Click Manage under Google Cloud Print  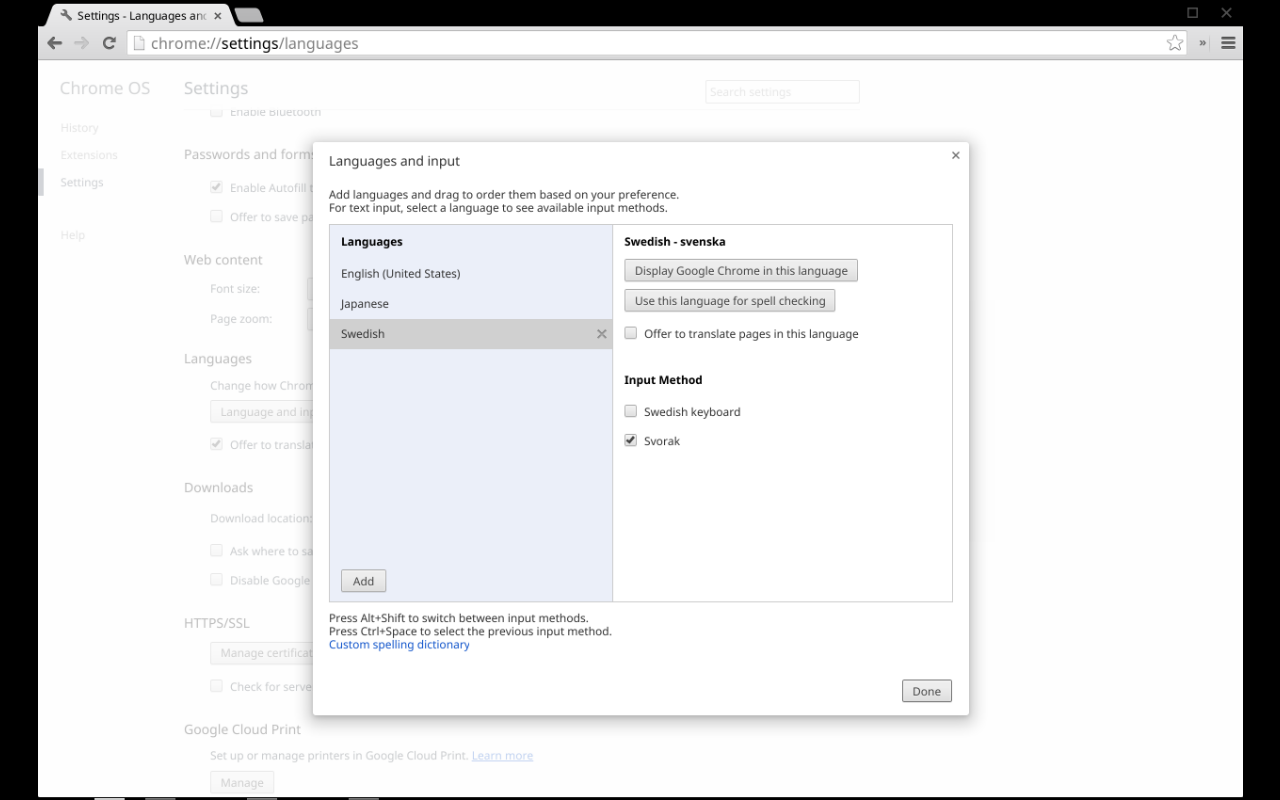pyautogui.click(x=242, y=783)
